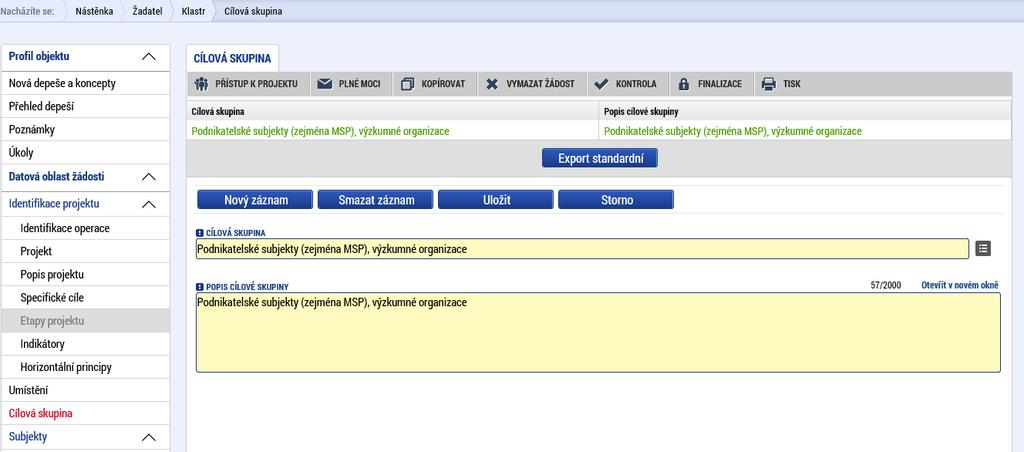
Task: Click Finalizace in the toolbar
Action: click(x=720, y=84)
